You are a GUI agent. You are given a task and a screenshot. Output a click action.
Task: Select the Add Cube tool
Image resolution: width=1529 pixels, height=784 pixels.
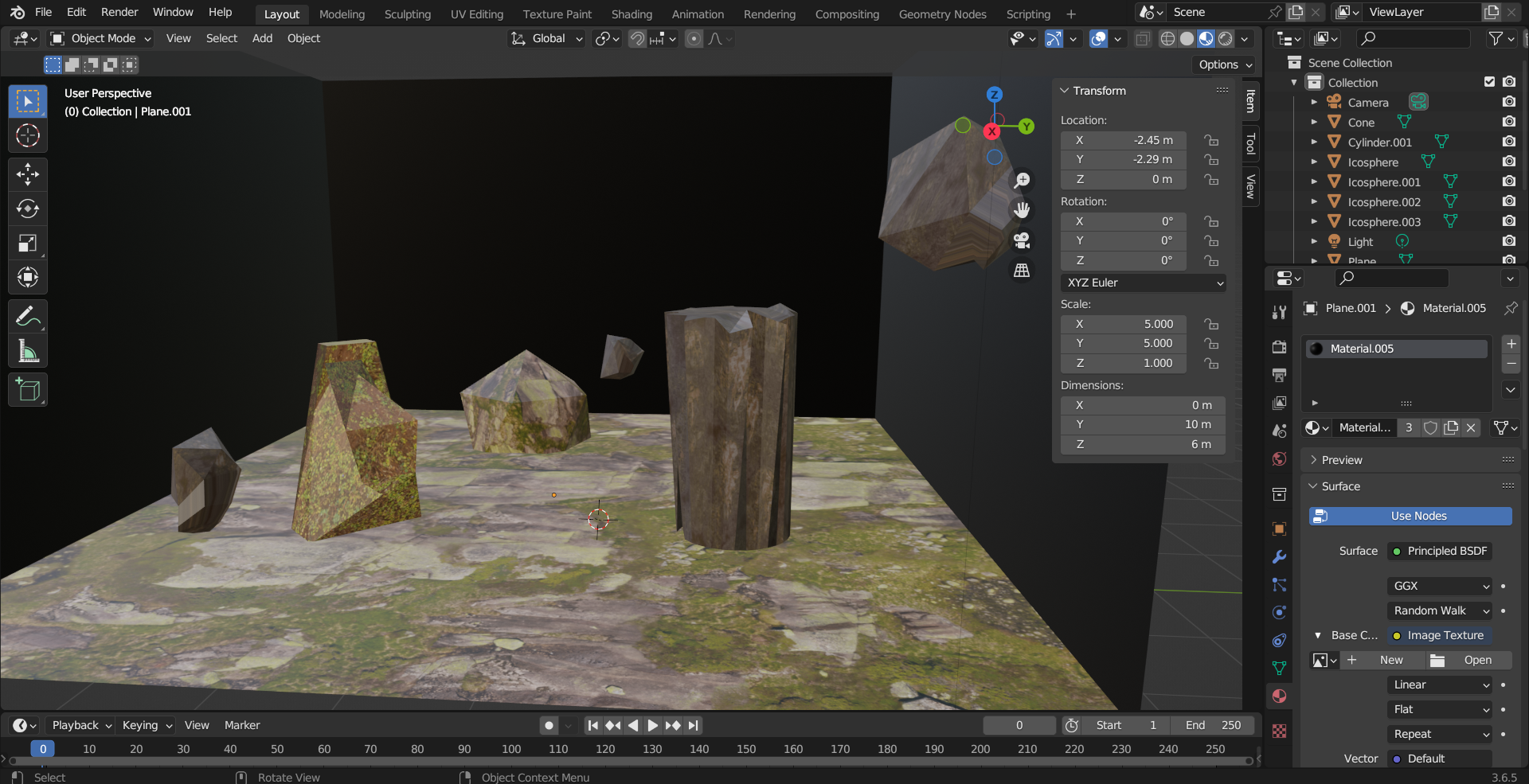point(28,390)
